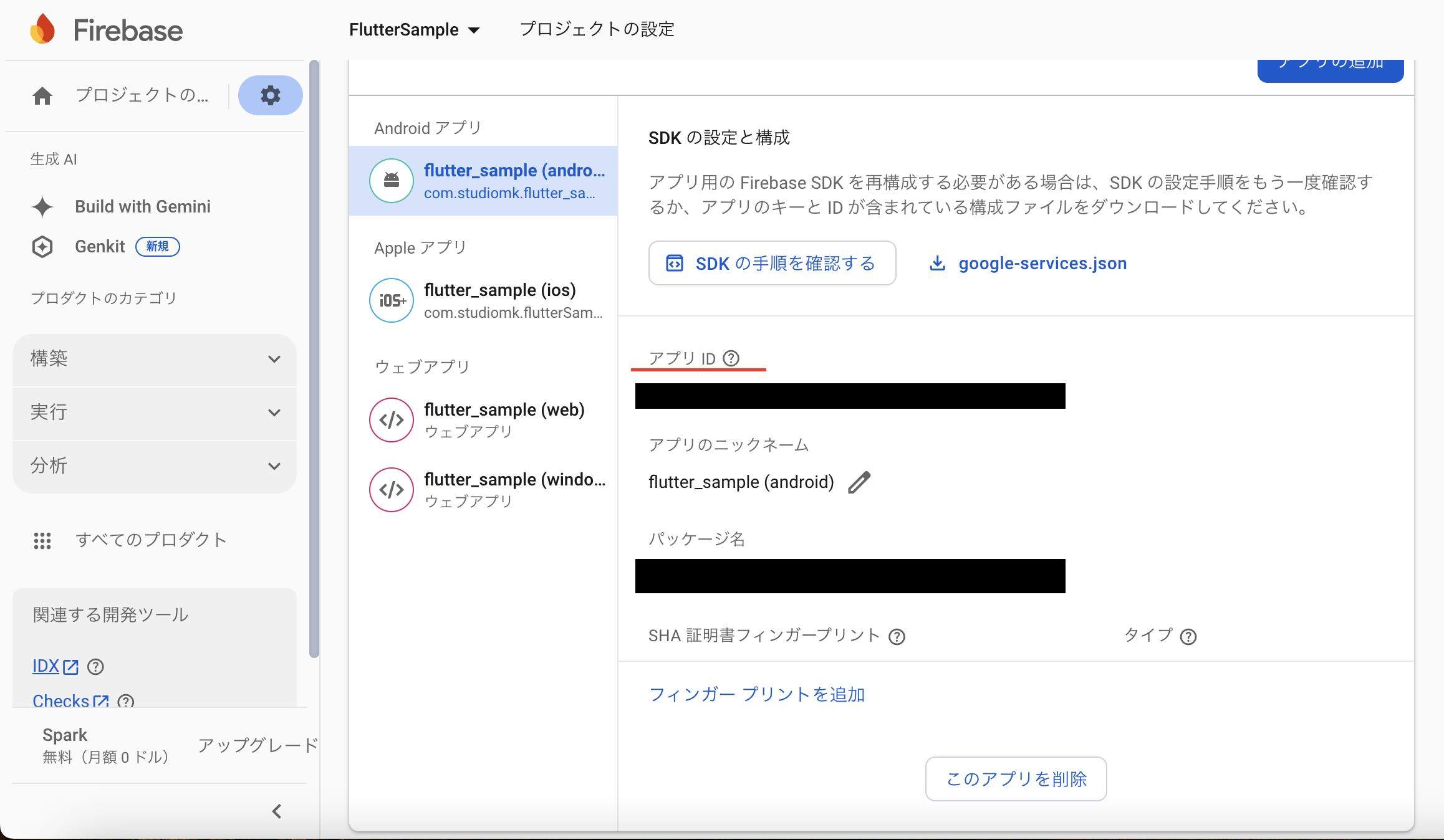Expand the 分析 section
1444x840 pixels.
point(154,465)
